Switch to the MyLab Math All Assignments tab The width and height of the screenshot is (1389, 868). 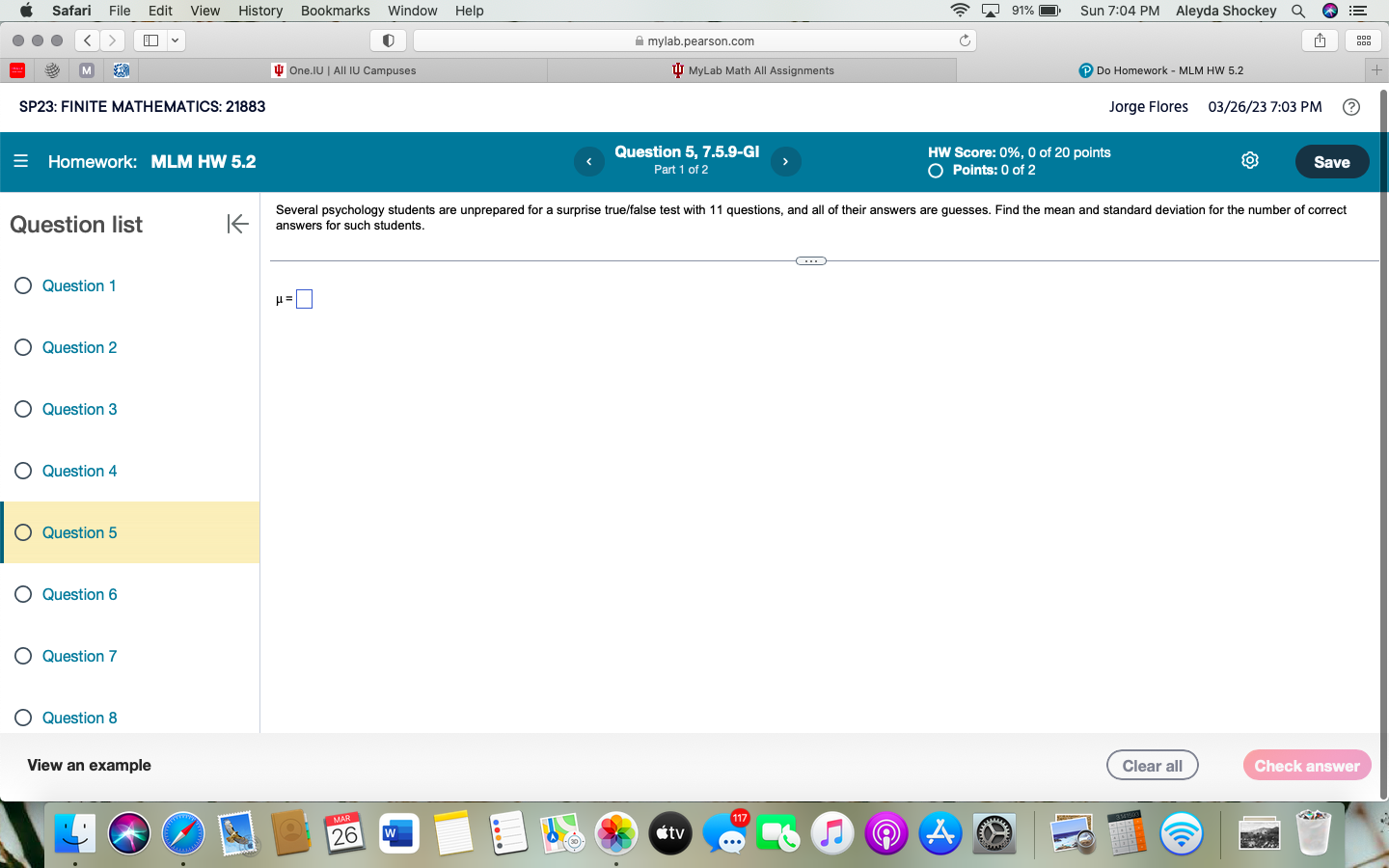750,69
